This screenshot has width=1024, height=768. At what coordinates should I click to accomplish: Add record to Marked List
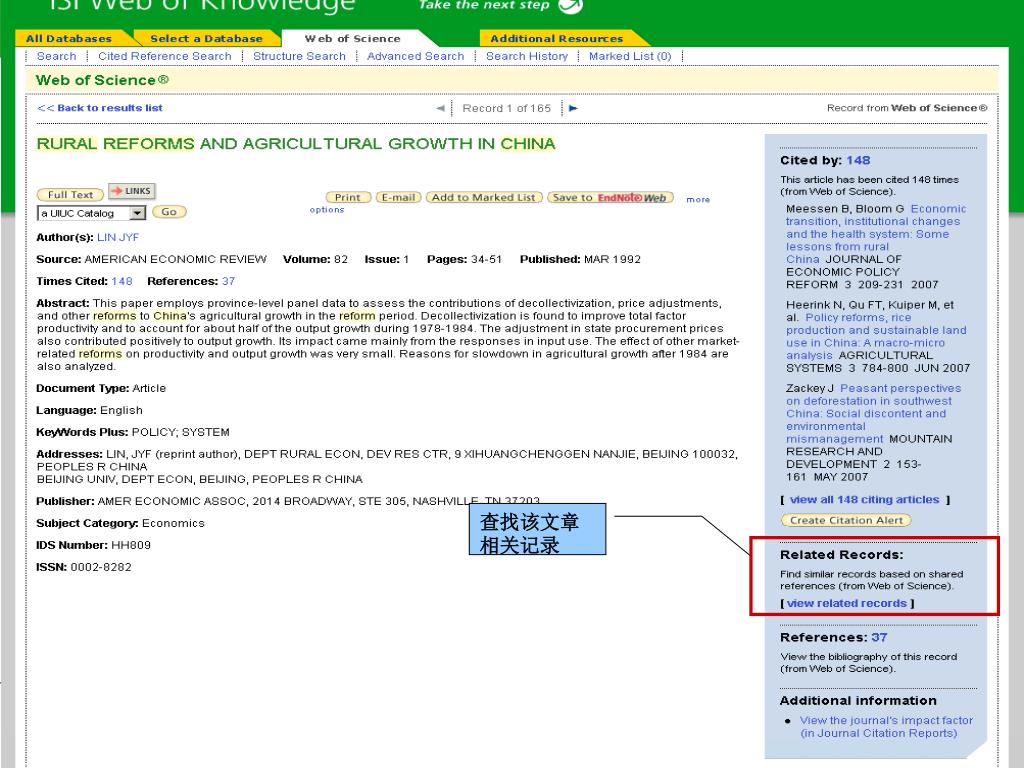484,197
